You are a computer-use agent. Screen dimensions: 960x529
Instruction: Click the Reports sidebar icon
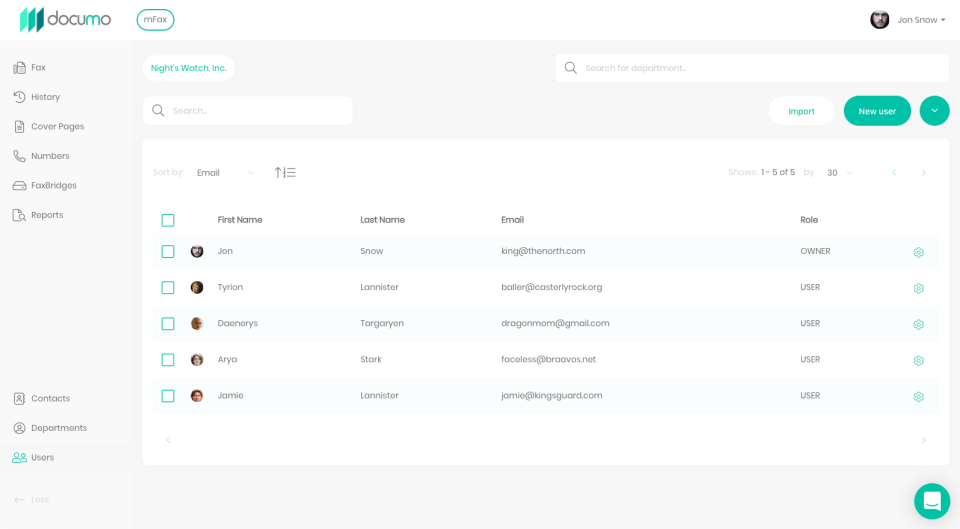[x=19, y=215]
